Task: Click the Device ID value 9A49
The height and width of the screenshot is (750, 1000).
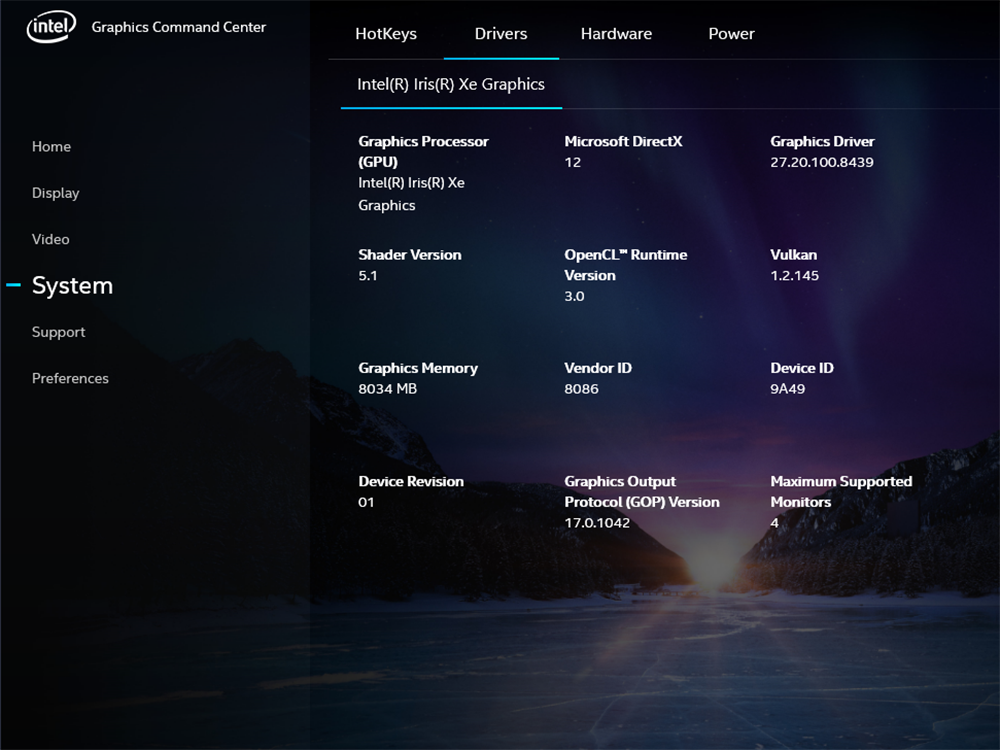Action: [787, 388]
